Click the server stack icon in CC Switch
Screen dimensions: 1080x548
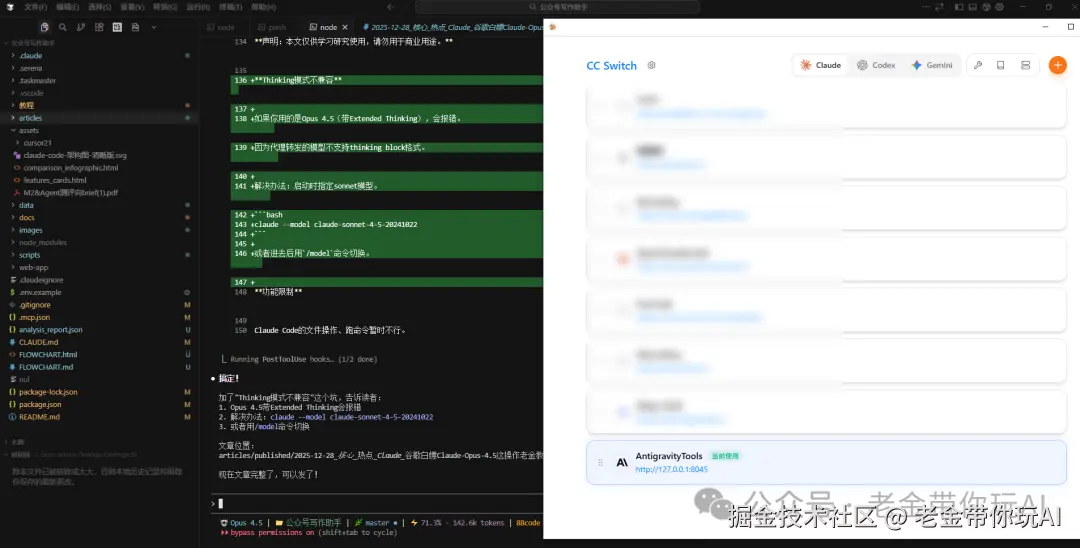[1026, 65]
